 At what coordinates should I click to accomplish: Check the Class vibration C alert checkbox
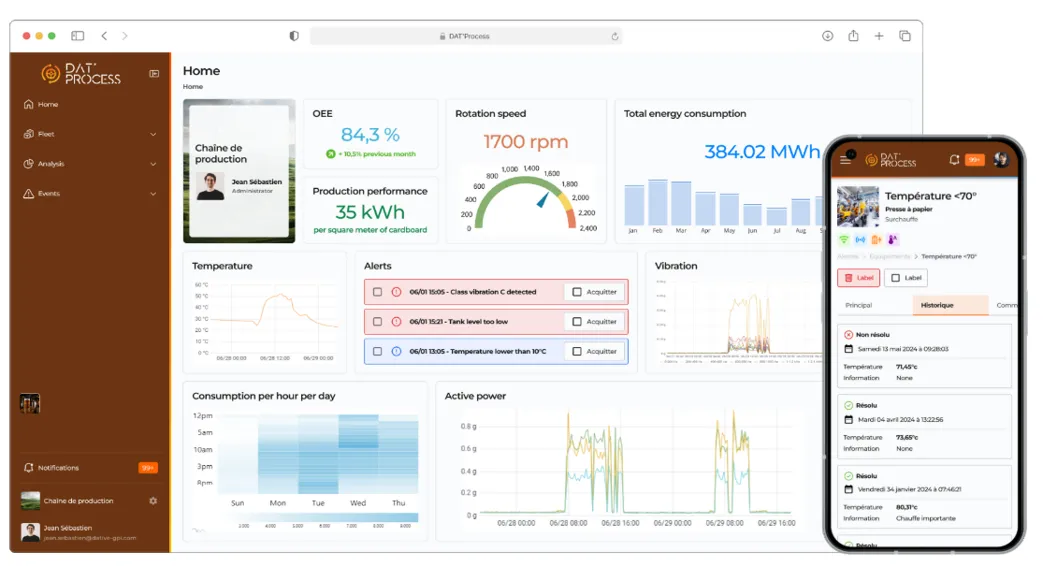[377, 292]
